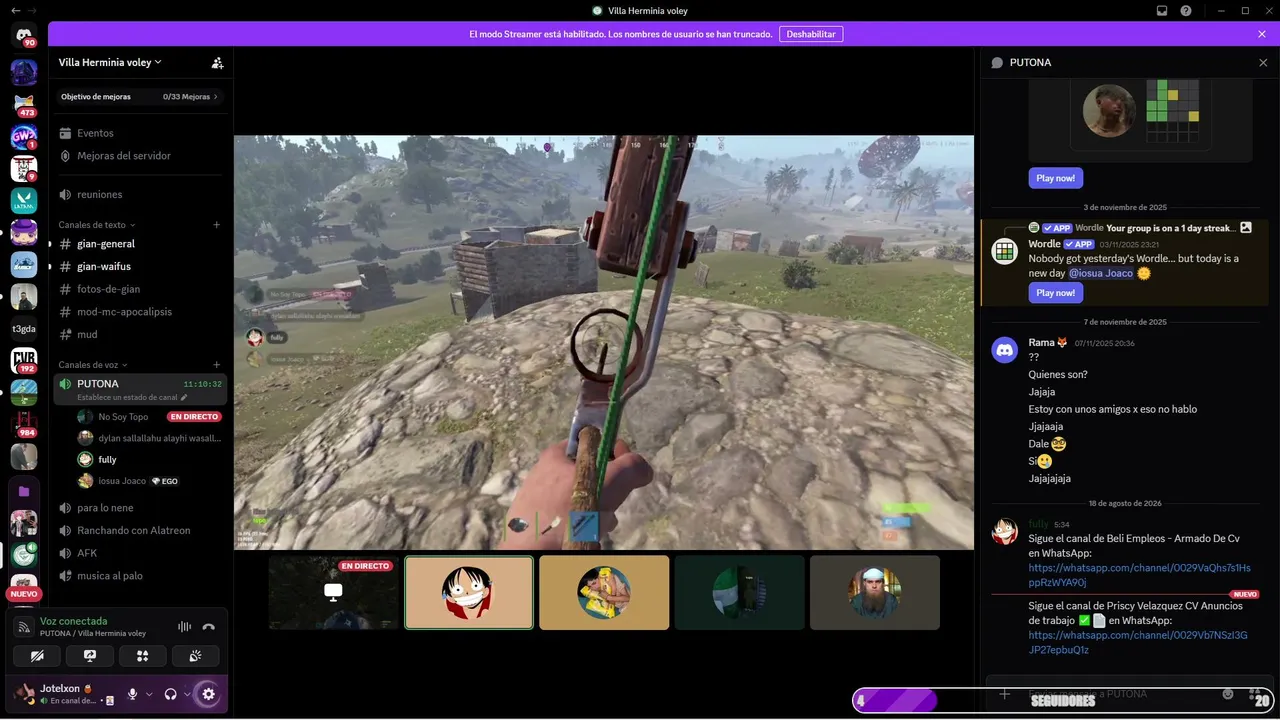1280x720 pixels.
Task: Open the Valorant LATAM server icon
Action: click(x=24, y=201)
